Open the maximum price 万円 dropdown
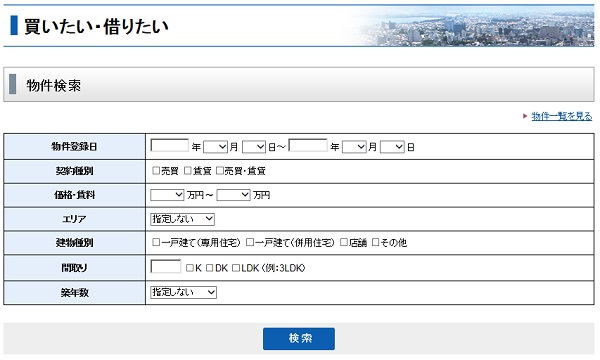 [x=233, y=195]
